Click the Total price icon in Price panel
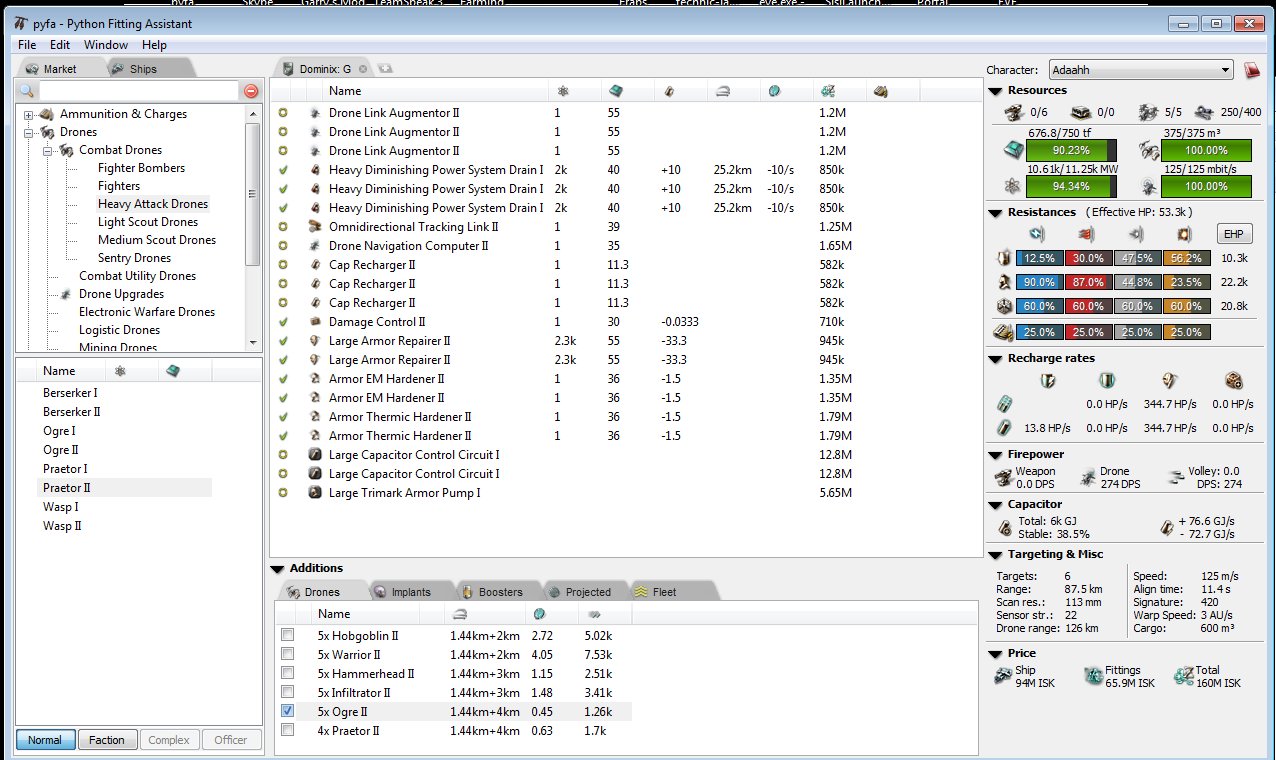Screen dimensions: 1276x760 pyautogui.click(x=1183, y=677)
